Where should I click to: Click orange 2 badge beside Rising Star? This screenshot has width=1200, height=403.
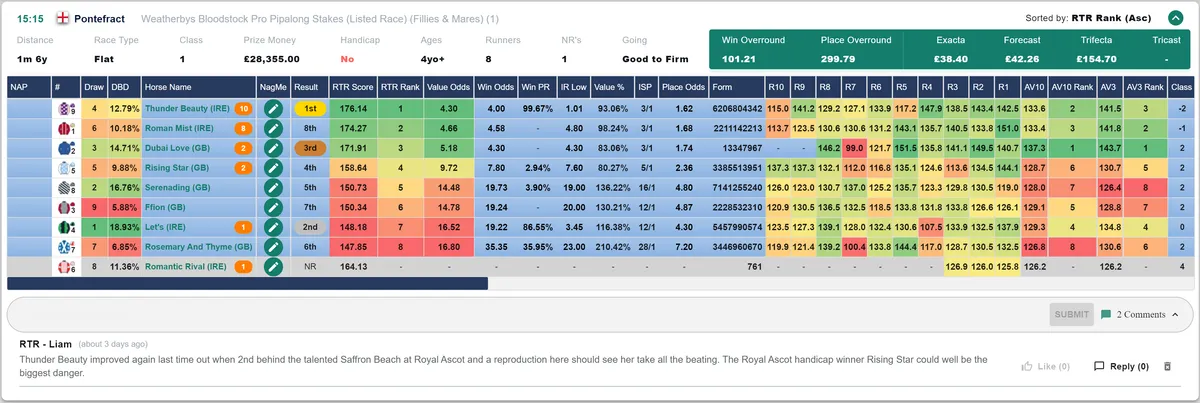(243, 168)
